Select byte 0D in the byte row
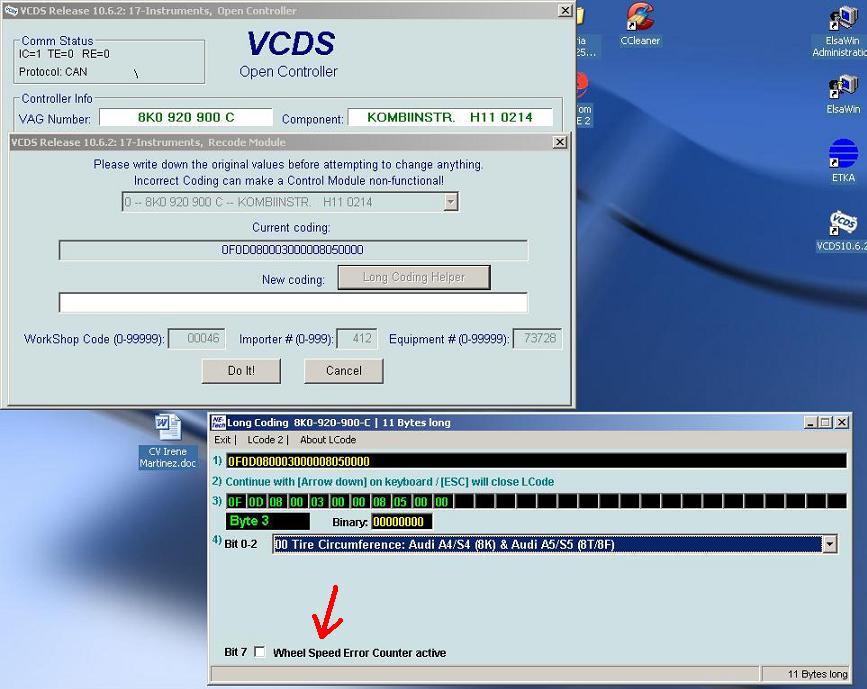Viewport: 867px width, 689px height. (x=255, y=502)
